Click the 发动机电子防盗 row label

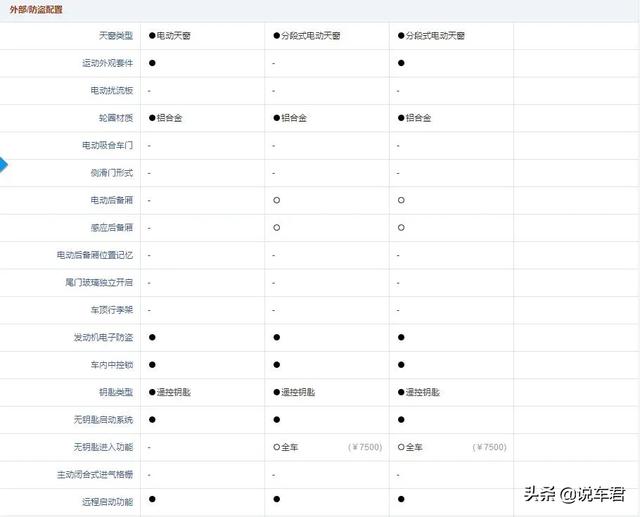103,337
